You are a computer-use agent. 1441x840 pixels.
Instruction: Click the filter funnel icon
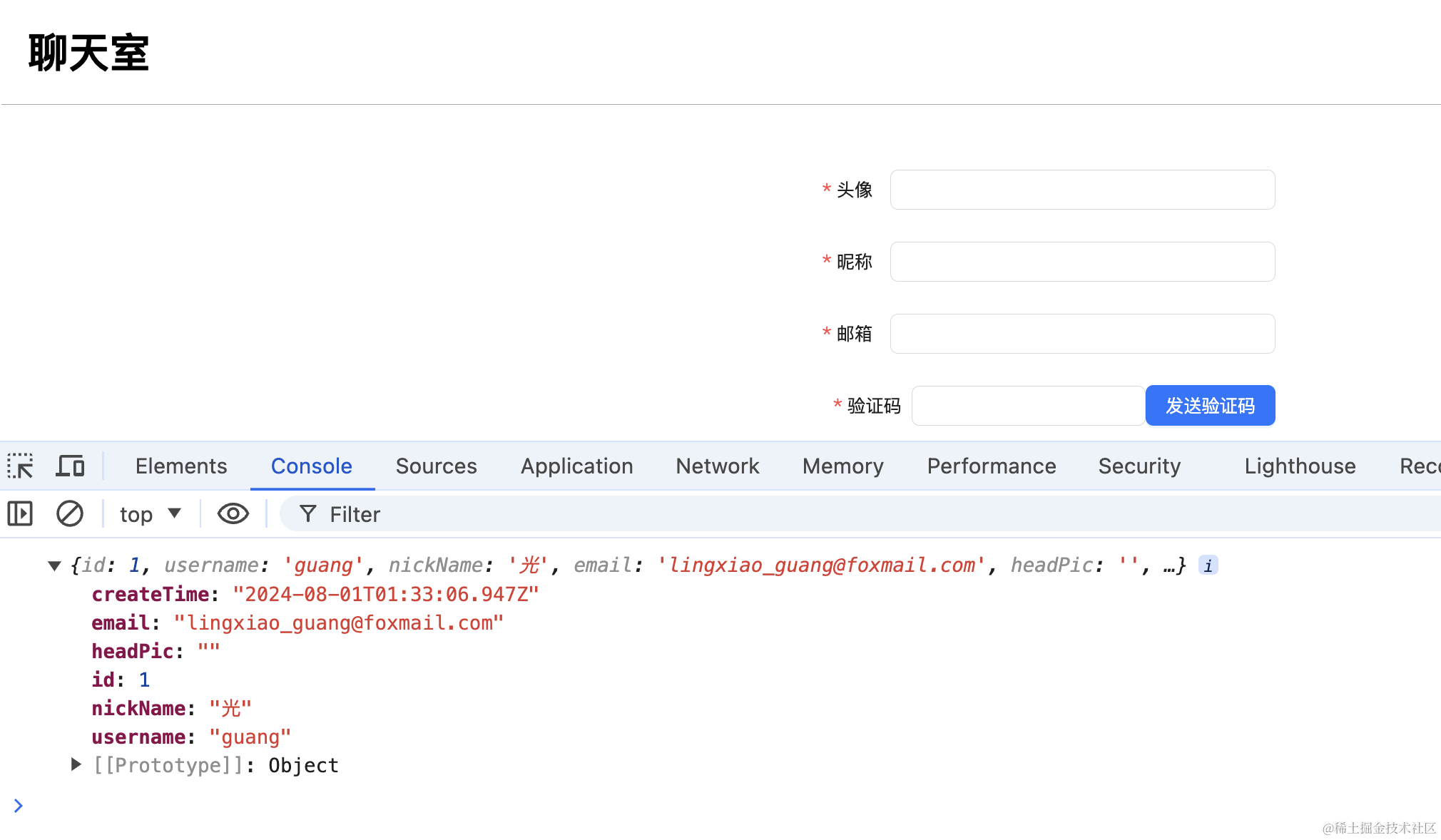click(x=308, y=514)
